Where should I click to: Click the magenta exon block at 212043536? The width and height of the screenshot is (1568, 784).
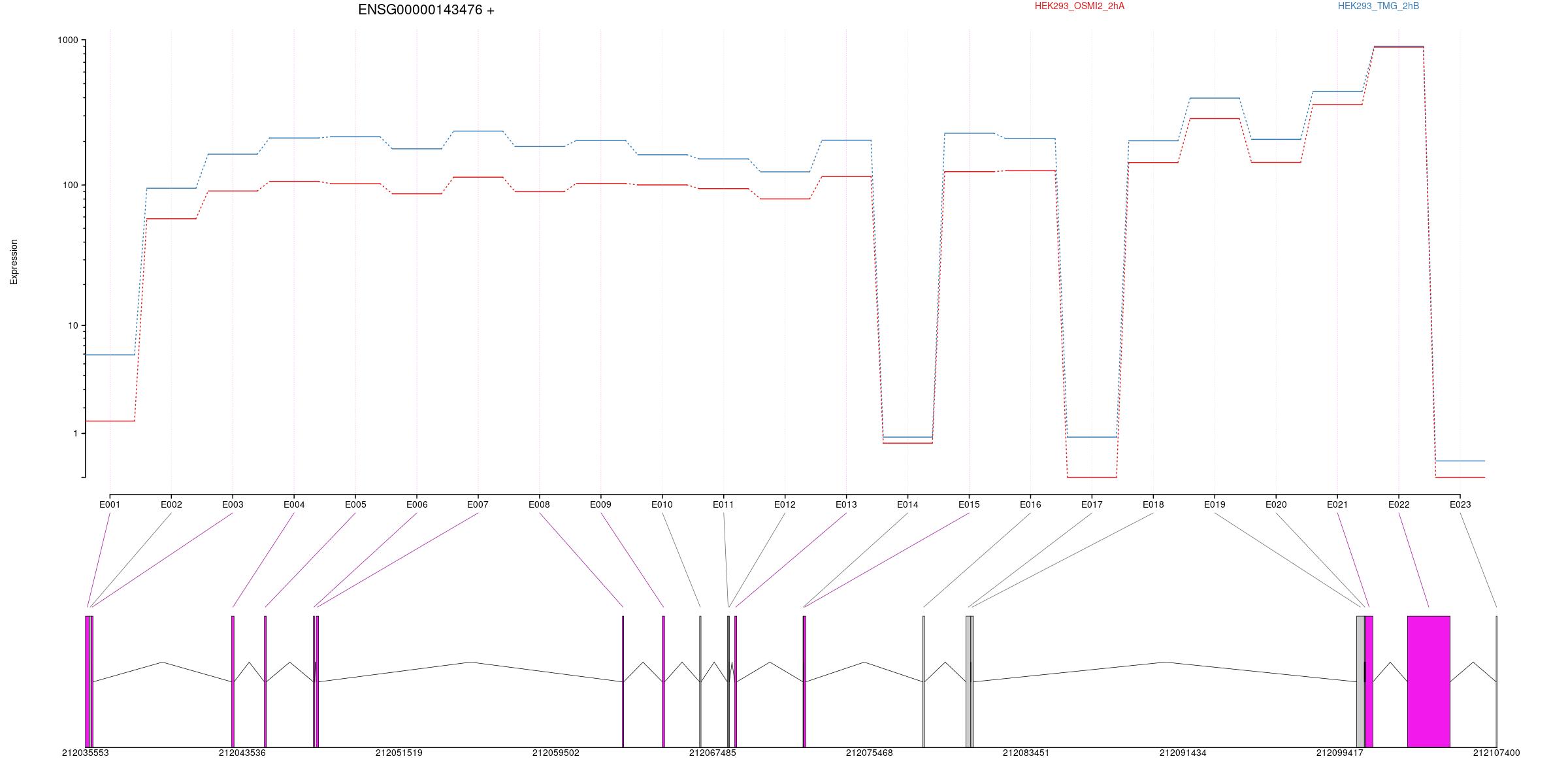pyautogui.click(x=233, y=681)
